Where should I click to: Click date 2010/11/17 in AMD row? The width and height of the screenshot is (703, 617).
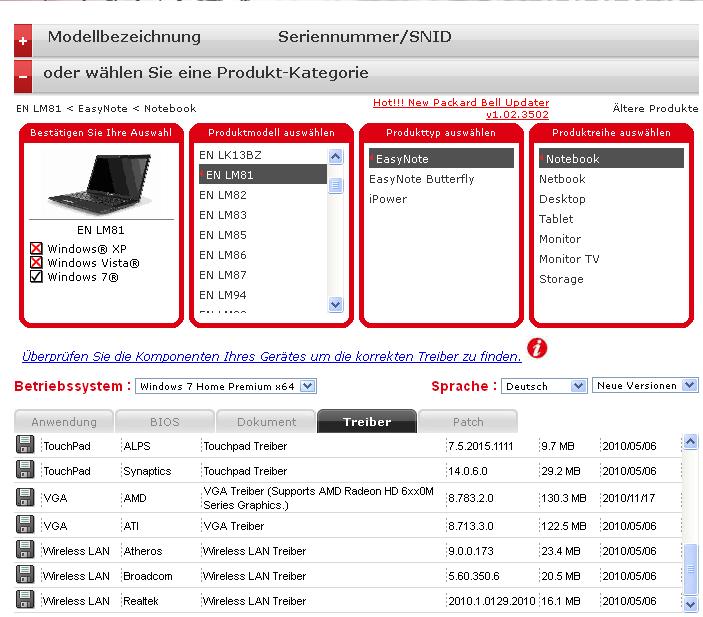[629, 498]
